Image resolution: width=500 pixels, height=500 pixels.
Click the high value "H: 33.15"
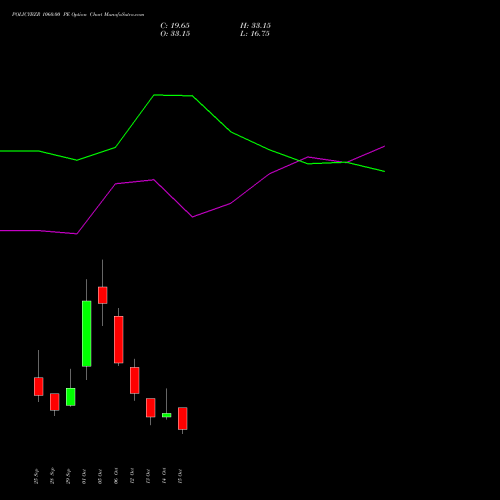click(255, 26)
